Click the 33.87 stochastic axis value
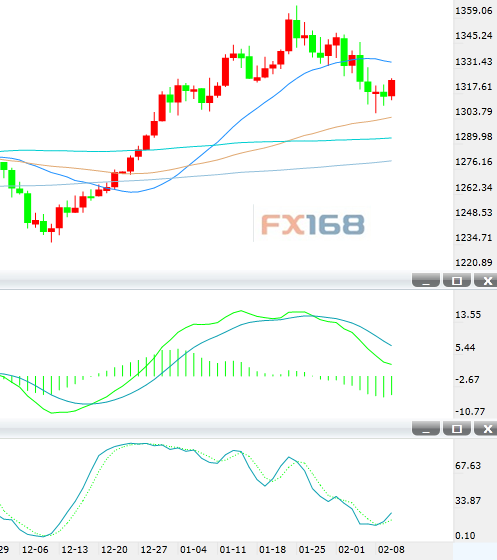The height and width of the screenshot is (560, 497). coord(468,501)
